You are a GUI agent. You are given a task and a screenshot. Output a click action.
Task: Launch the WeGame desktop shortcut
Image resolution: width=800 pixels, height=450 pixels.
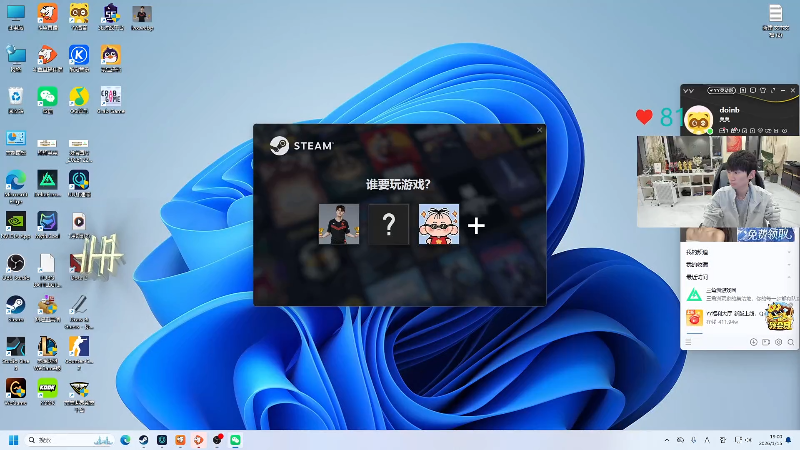16,392
